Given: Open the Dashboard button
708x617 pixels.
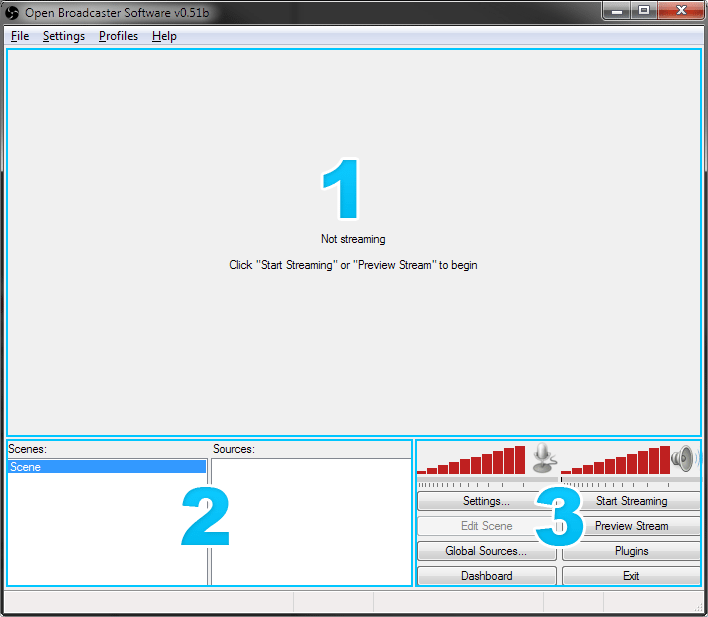Looking at the screenshot, I should [x=486, y=576].
